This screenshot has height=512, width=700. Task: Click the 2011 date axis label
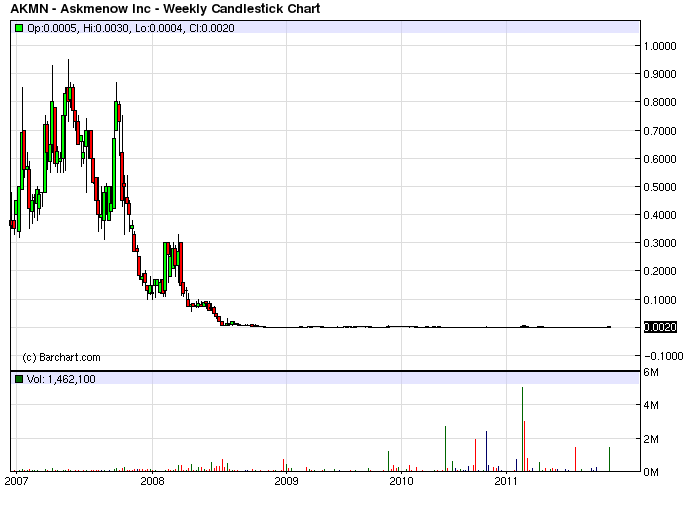pyautogui.click(x=506, y=481)
